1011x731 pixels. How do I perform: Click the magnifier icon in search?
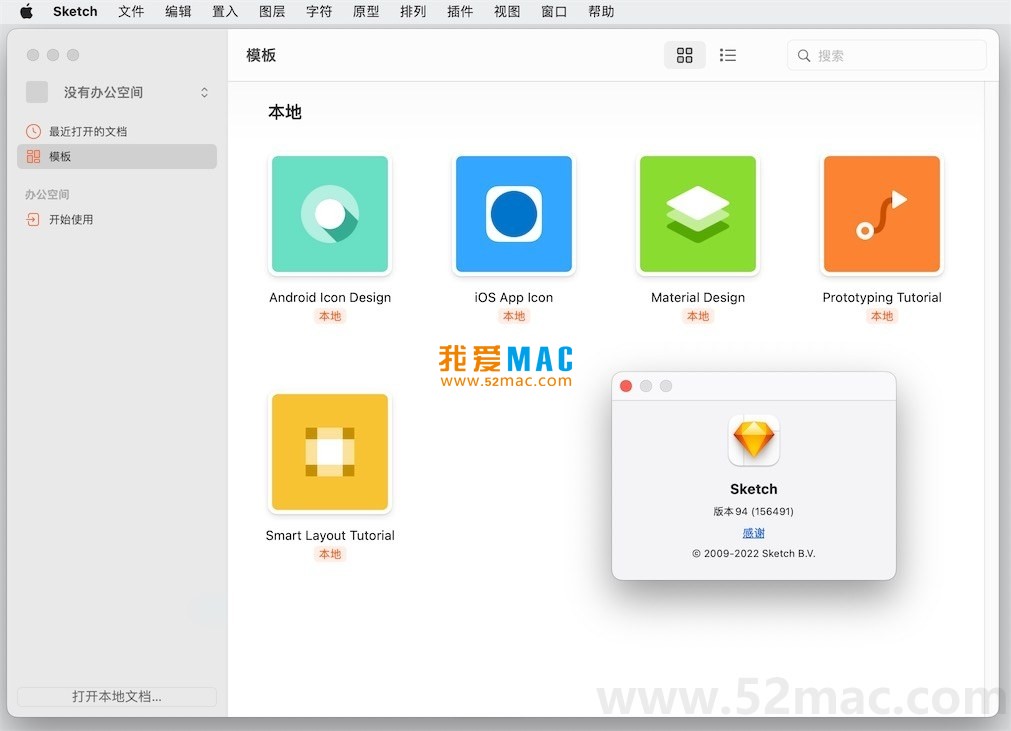click(804, 56)
